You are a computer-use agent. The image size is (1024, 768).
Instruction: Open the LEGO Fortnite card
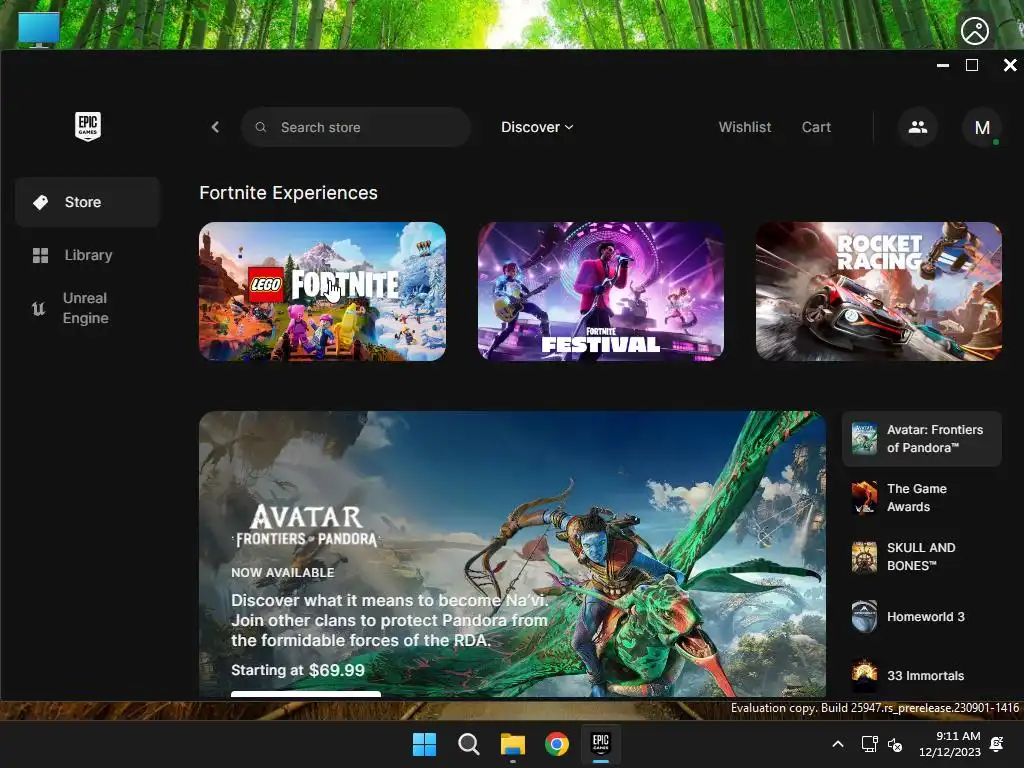(x=323, y=291)
